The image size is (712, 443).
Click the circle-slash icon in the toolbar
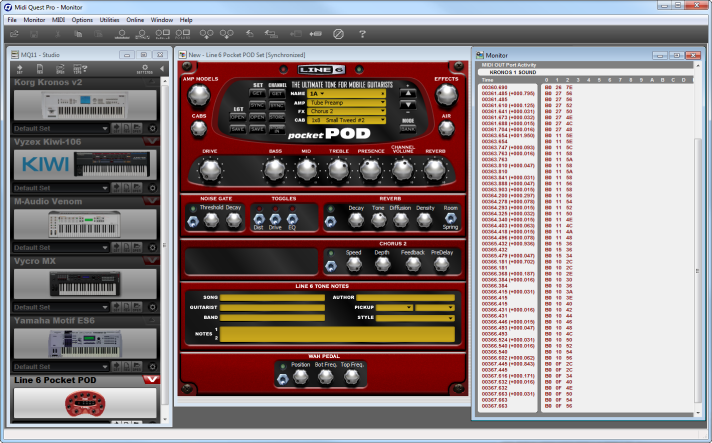tap(339, 34)
